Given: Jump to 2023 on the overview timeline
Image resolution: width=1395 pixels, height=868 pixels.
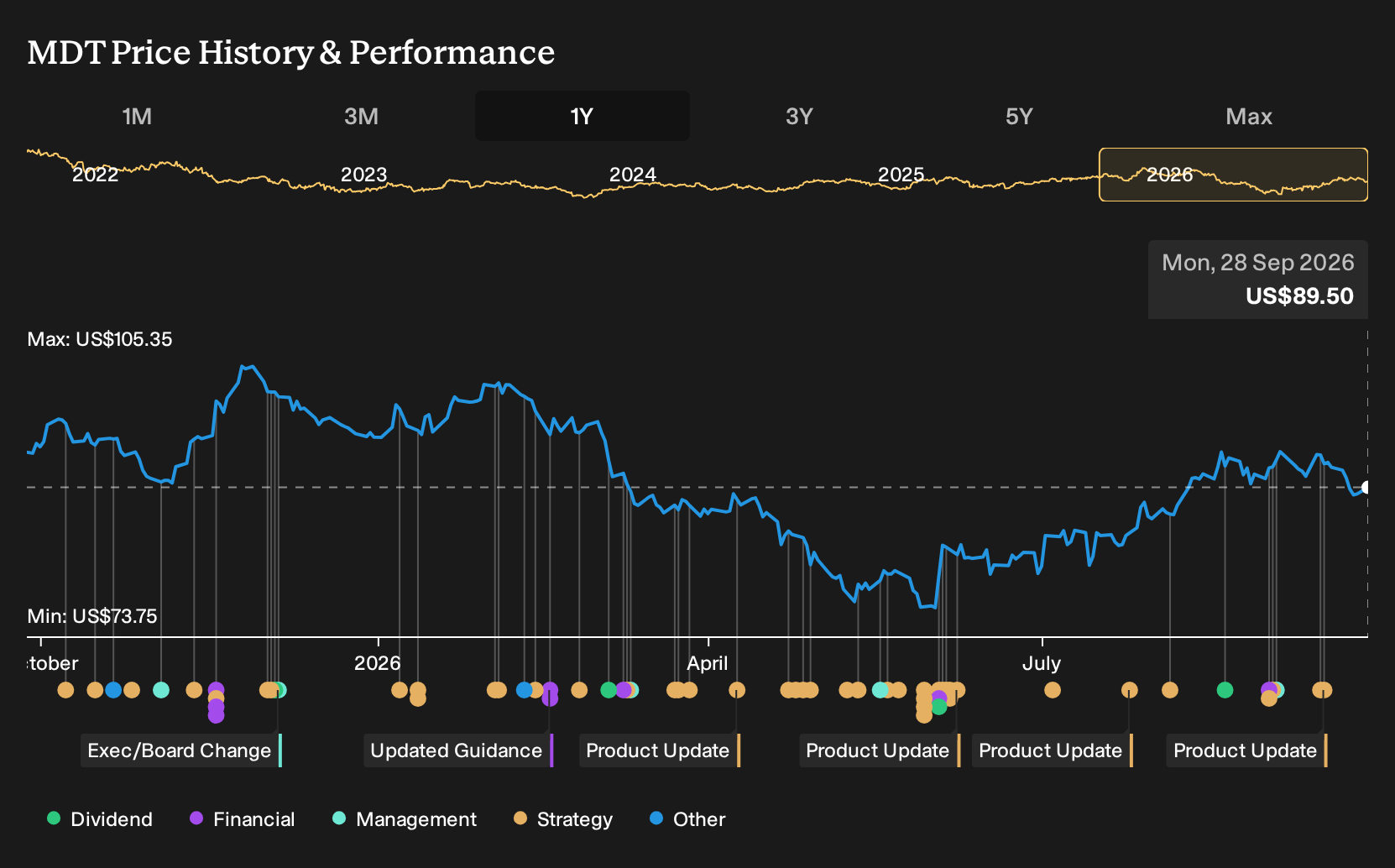Looking at the screenshot, I should point(363,175).
